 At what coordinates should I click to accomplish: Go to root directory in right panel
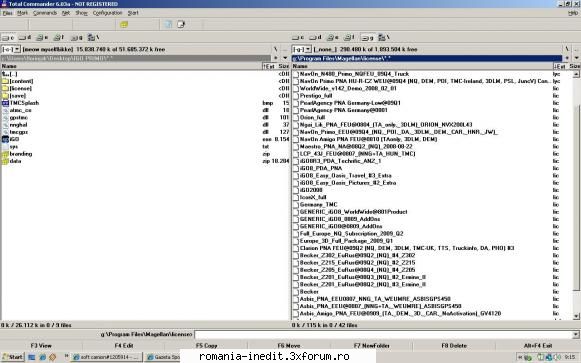tap(567, 49)
